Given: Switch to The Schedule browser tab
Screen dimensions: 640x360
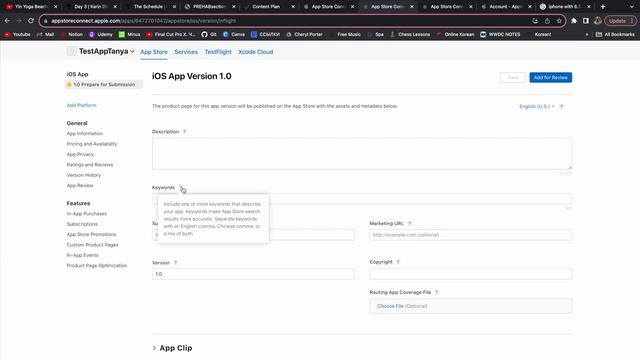Looking at the screenshot, I should tap(149, 7).
